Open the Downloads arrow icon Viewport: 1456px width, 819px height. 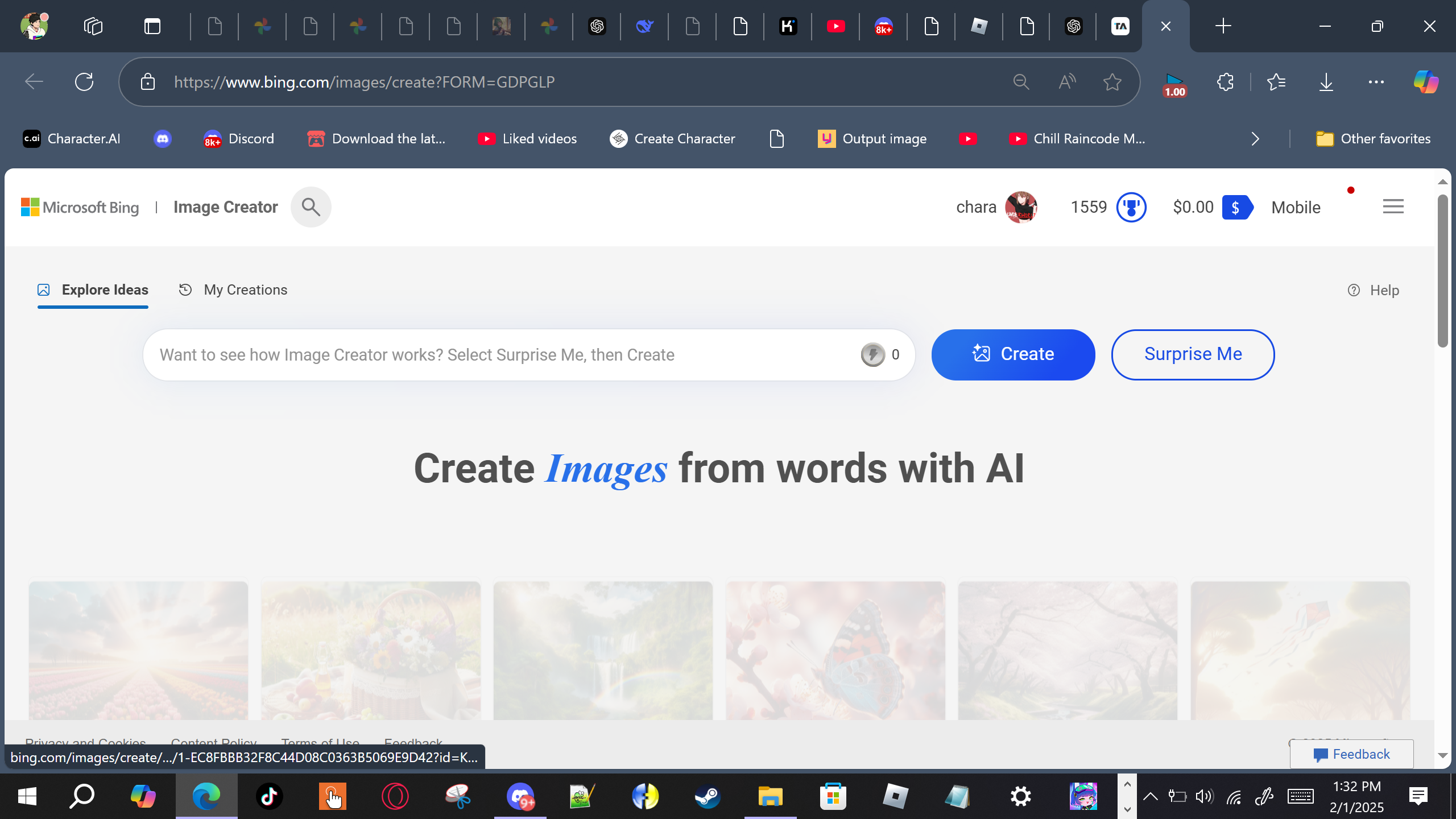click(x=1326, y=82)
